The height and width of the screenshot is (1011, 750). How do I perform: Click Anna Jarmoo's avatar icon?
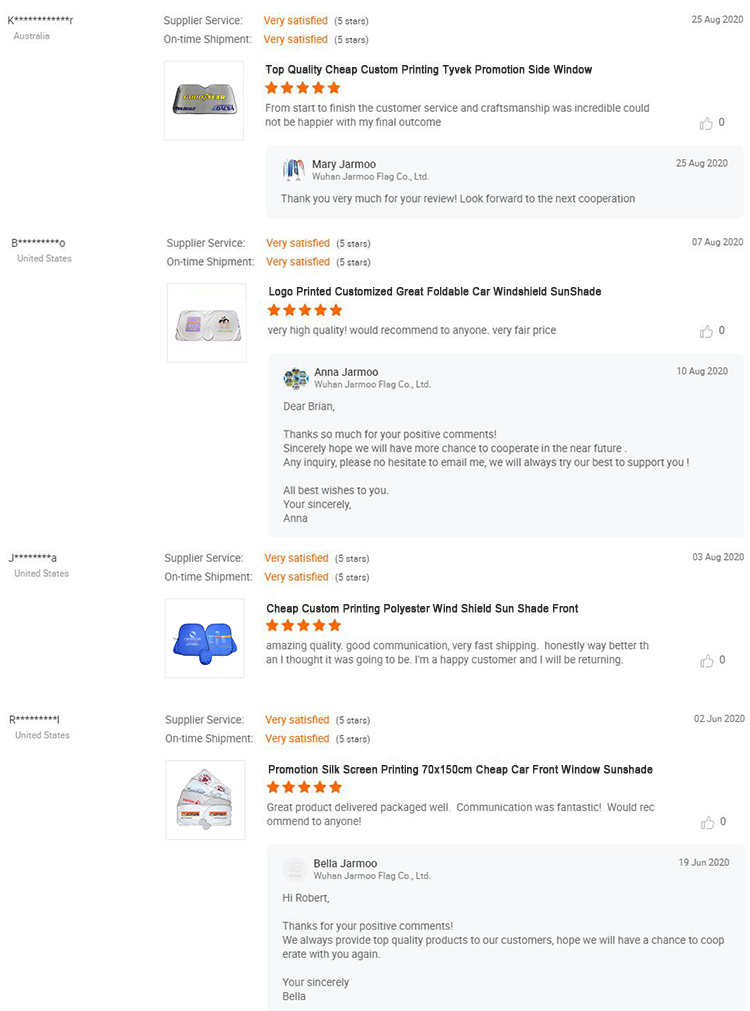tap(296, 378)
